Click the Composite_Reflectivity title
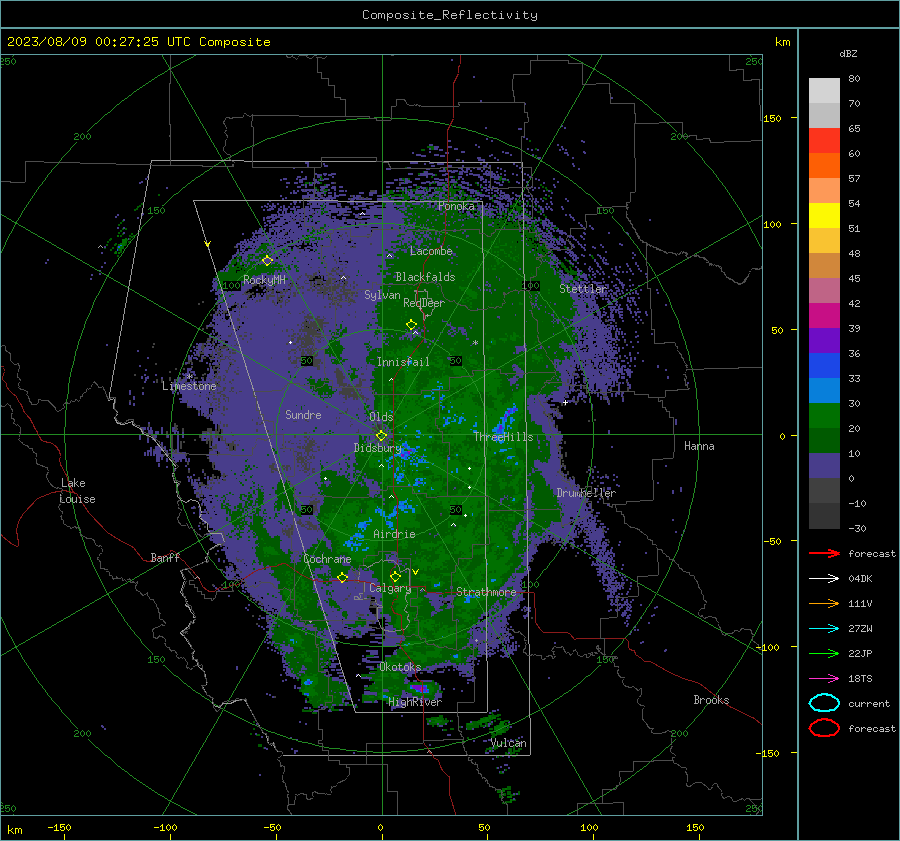 450,15
